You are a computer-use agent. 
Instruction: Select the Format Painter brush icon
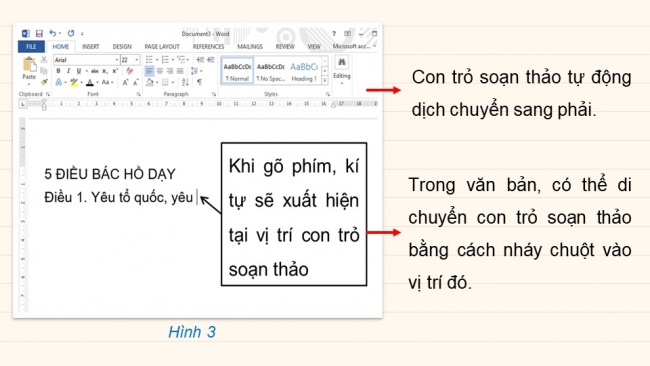click(x=44, y=82)
